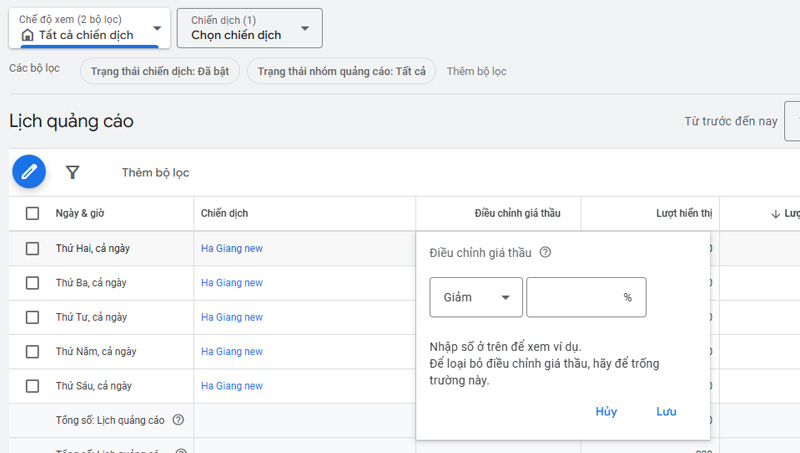Select the Thứ Tư, cả ngày checkbox
The height and width of the screenshot is (453, 800).
tap(33, 317)
